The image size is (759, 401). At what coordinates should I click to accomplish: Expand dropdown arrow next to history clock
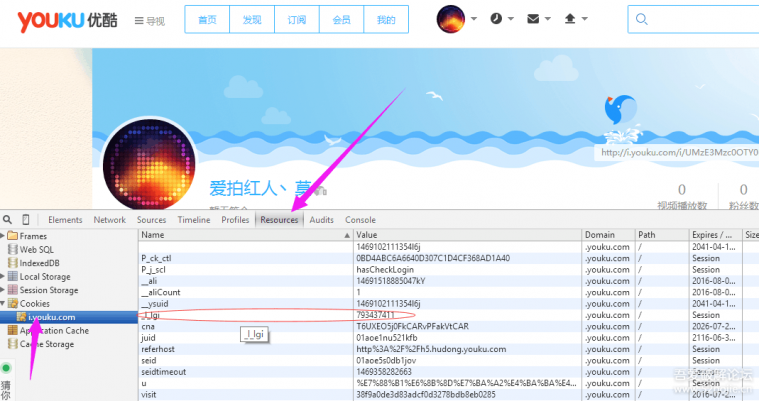click(511, 19)
